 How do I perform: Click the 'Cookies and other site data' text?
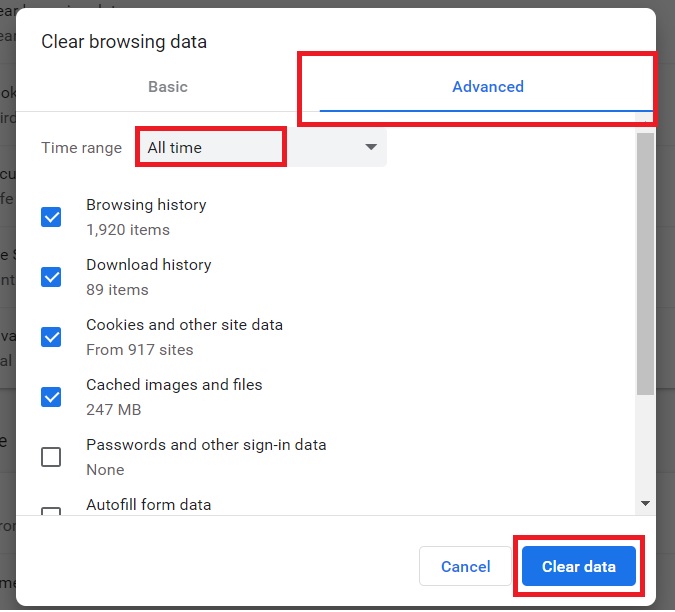184,325
